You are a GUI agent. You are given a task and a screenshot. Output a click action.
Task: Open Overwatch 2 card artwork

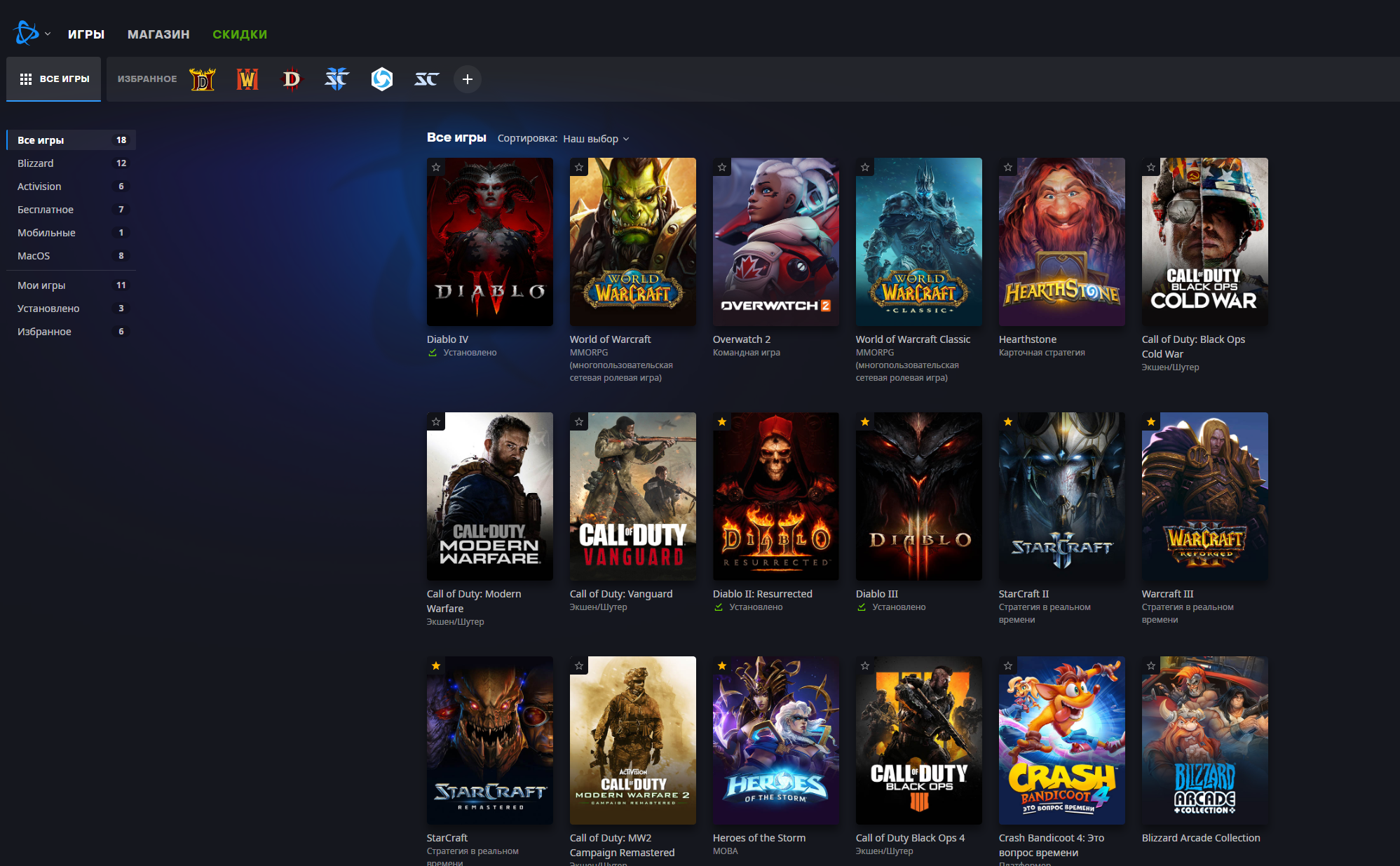[x=775, y=241]
